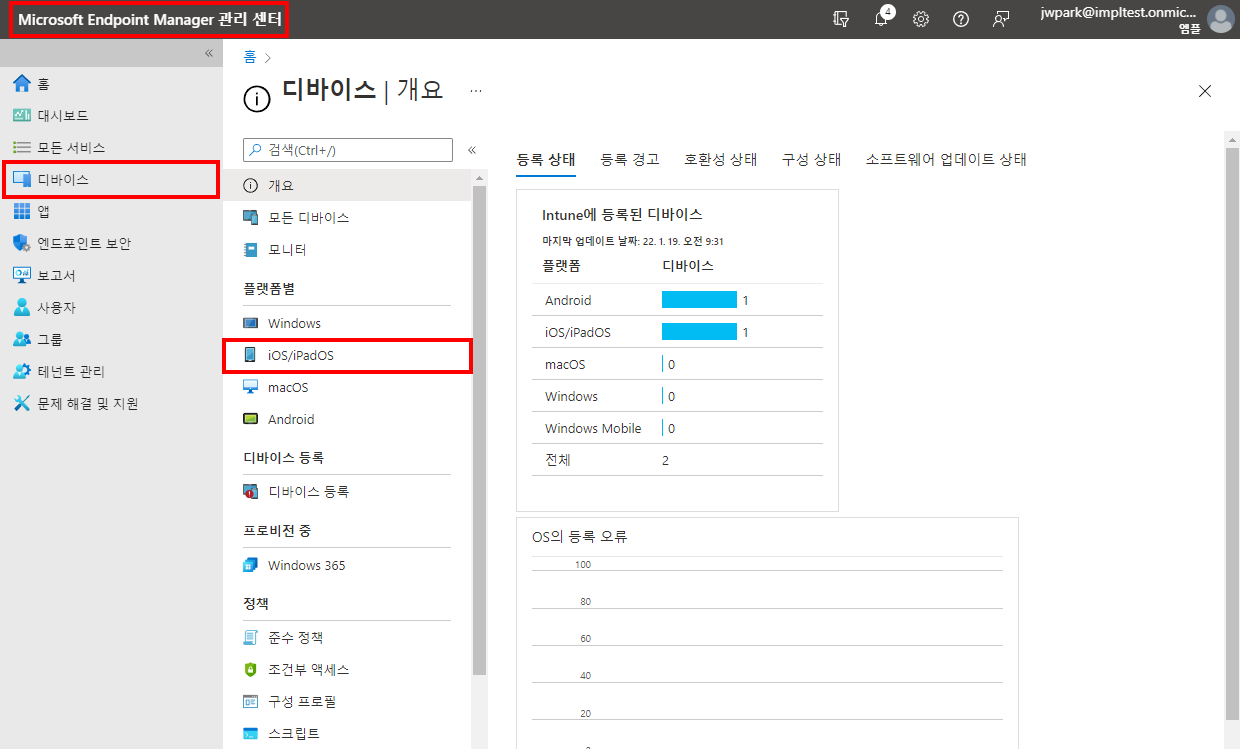Open 구성 프로필 menu item
Screen dimensions: 1240x749
(347, 701)
